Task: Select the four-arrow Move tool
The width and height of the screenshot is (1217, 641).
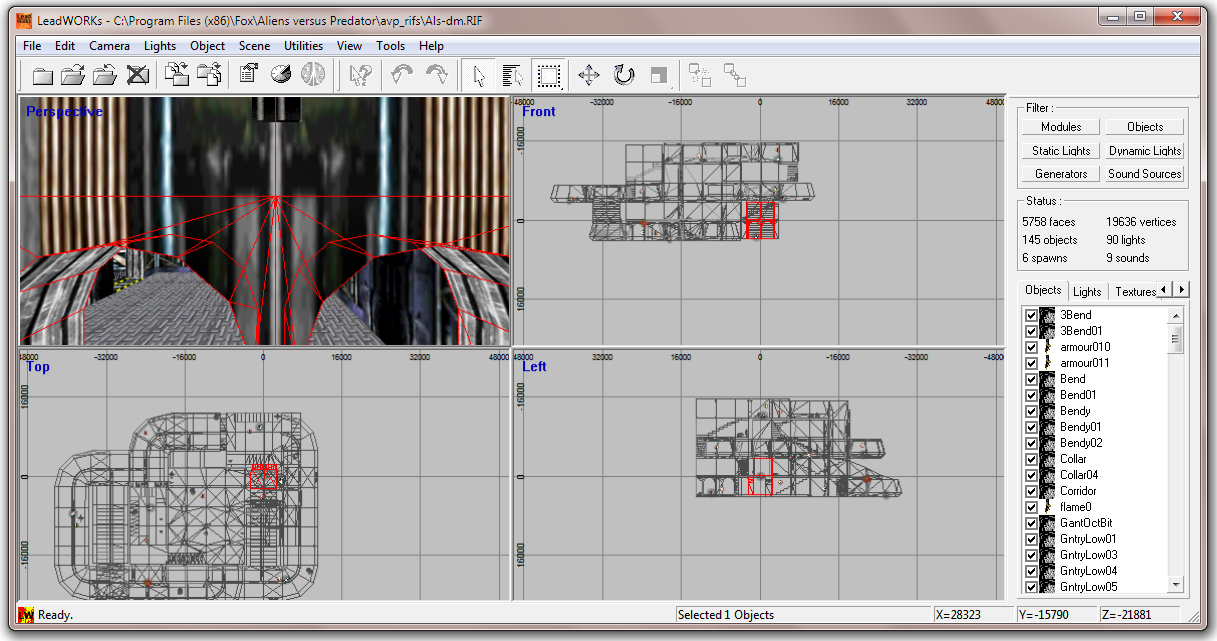Action: (589, 75)
